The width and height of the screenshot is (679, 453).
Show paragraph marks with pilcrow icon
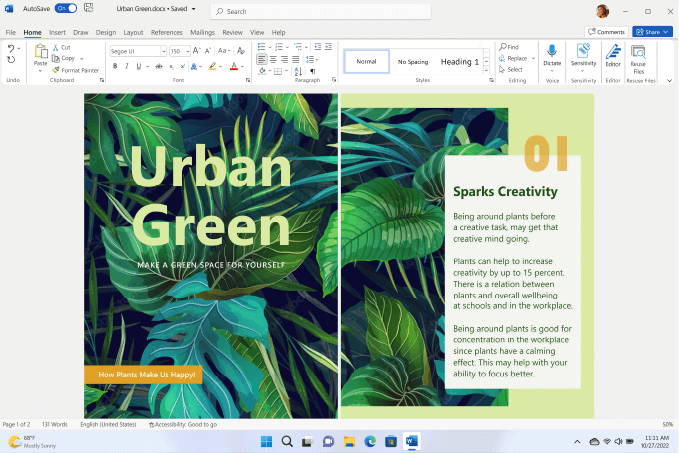[313, 72]
